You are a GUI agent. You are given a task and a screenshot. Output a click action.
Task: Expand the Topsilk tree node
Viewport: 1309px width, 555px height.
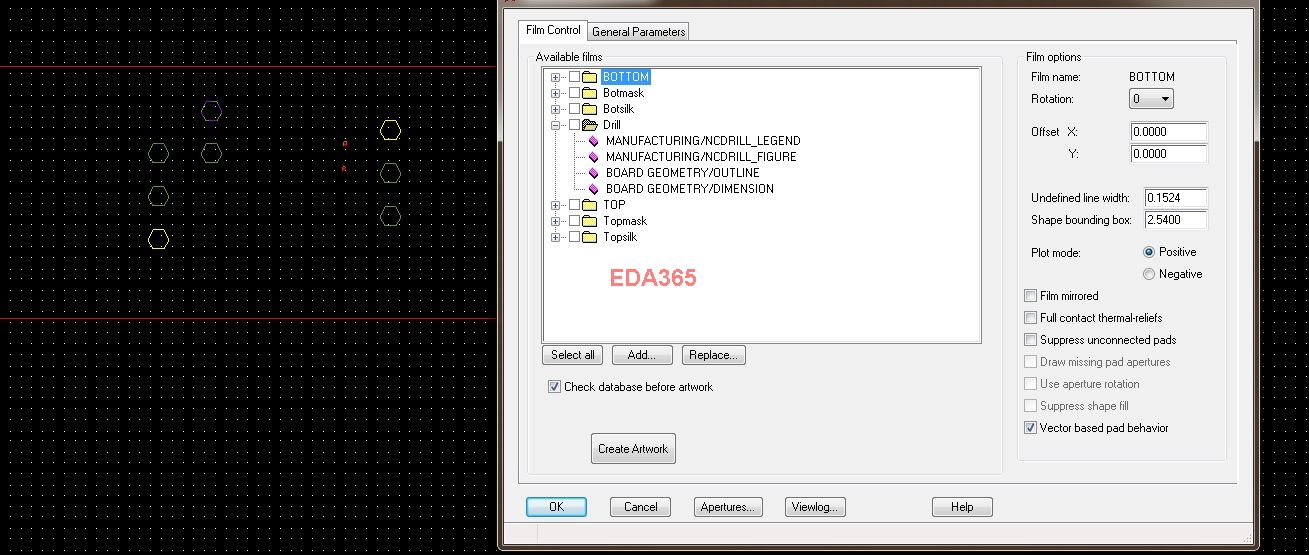tap(556, 237)
